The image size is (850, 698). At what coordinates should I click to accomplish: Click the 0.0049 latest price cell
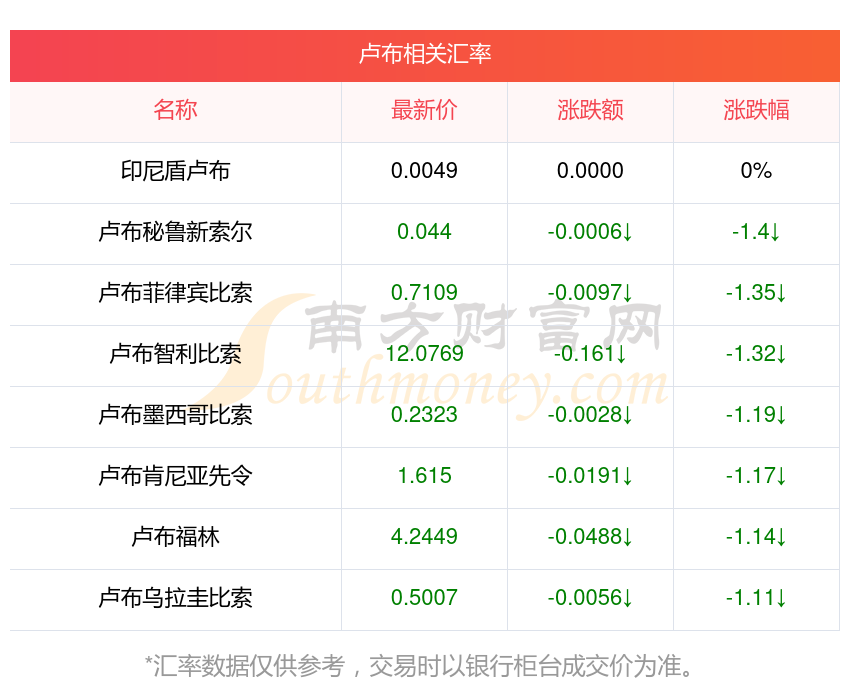(424, 171)
